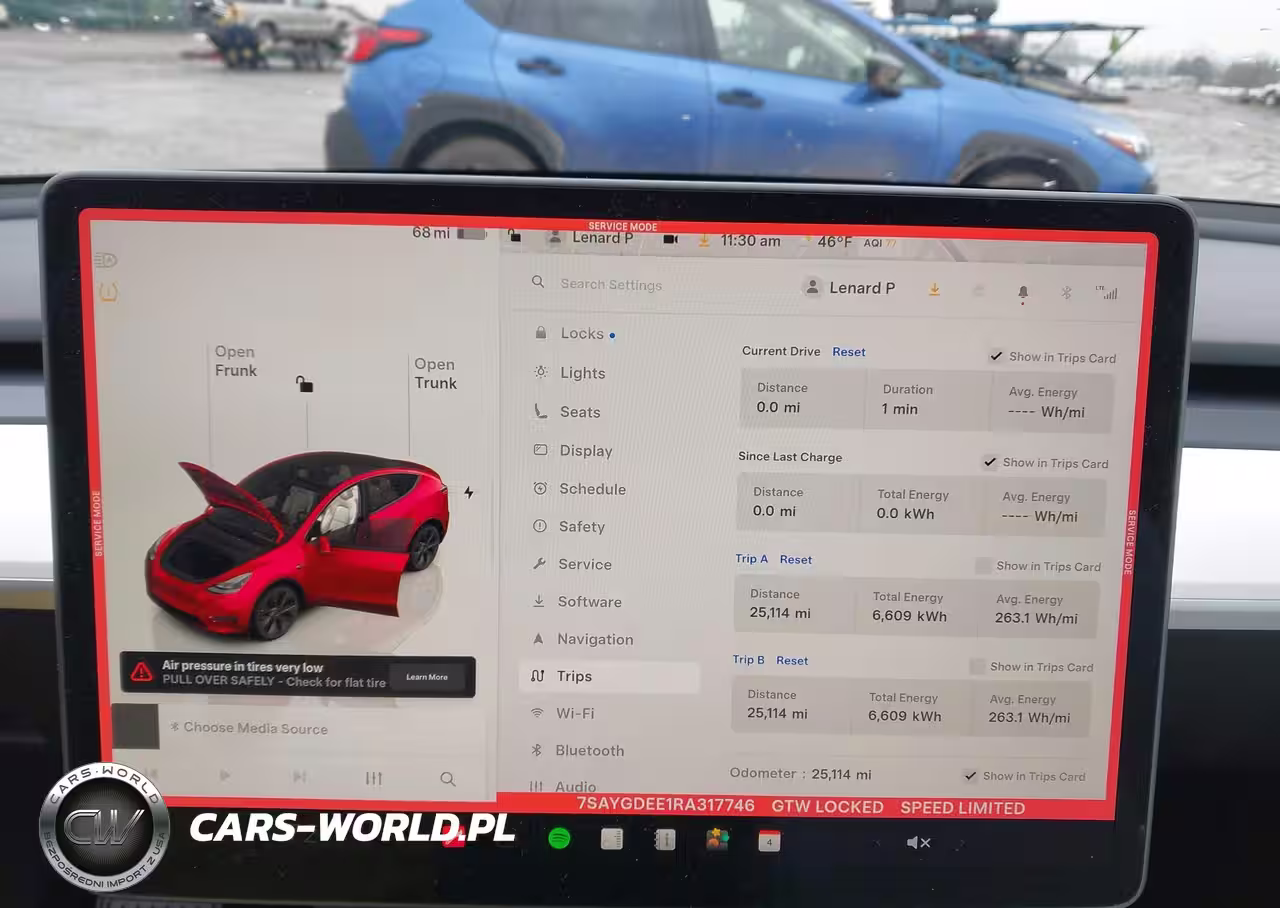1280x908 pixels.
Task: Open the calendar app in the dock
Action: point(768,841)
